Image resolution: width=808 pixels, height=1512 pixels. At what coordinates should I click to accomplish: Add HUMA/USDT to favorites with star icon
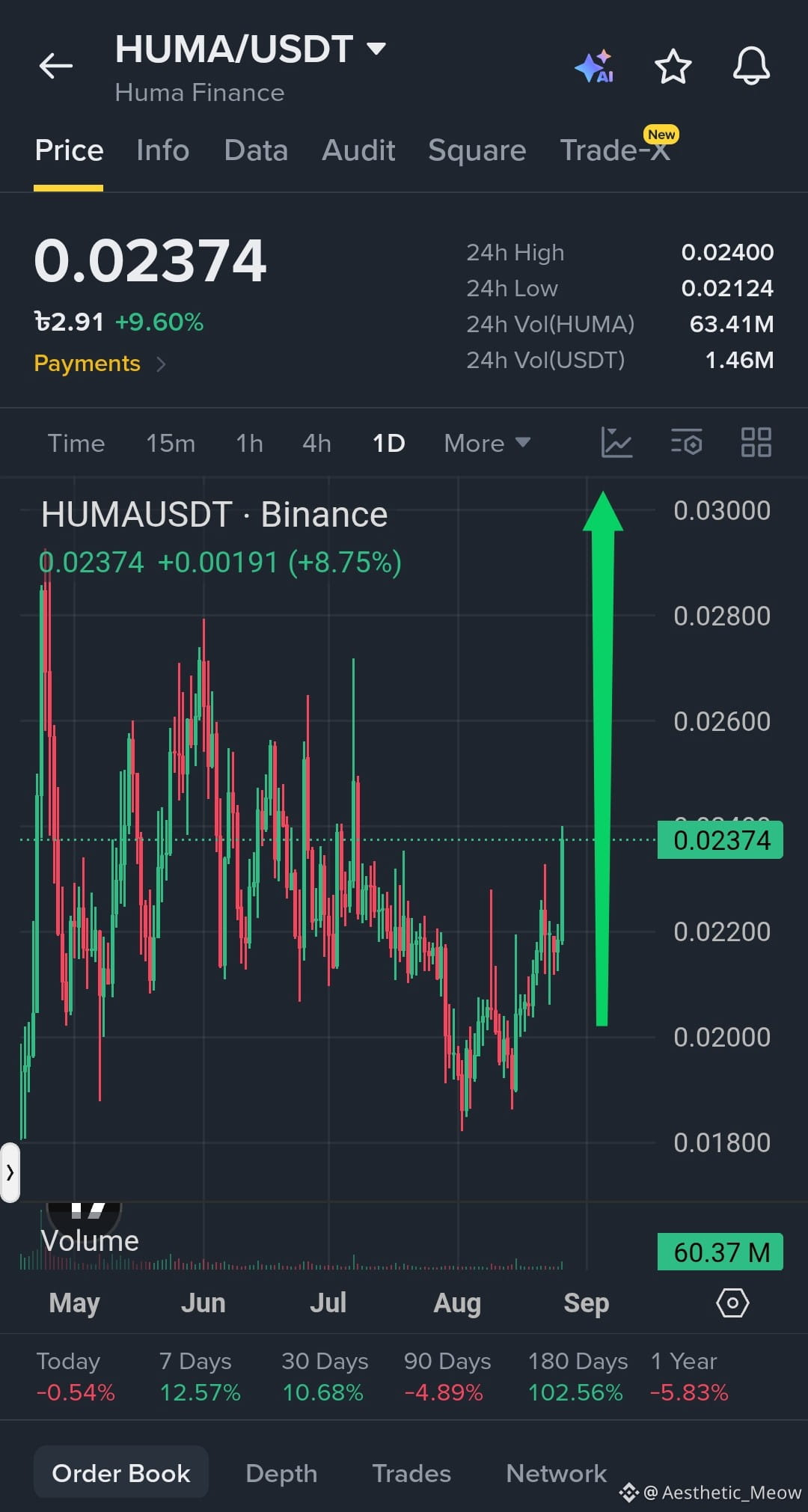point(673,67)
